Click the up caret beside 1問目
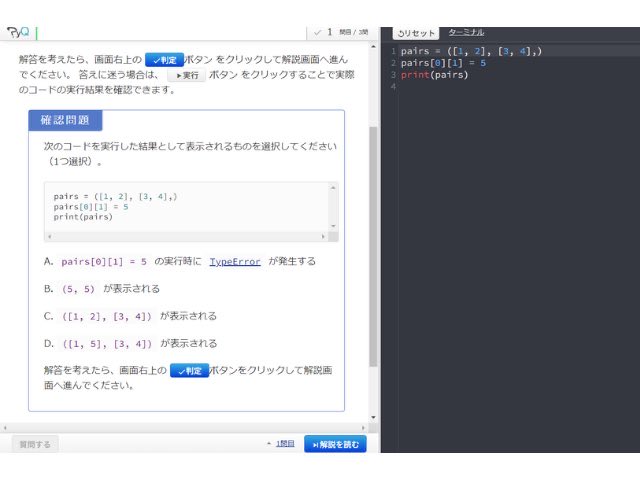Image resolution: width=640 pixels, height=480 pixels. 269,443
